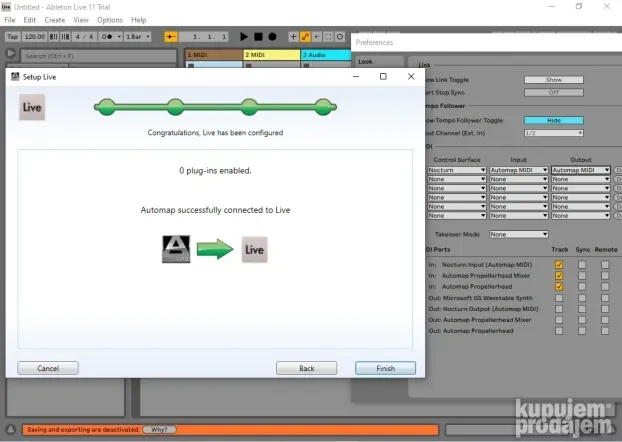Open the Automap MIDI output dropdown
This screenshot has width=622, height=442.
pos(581,170)
